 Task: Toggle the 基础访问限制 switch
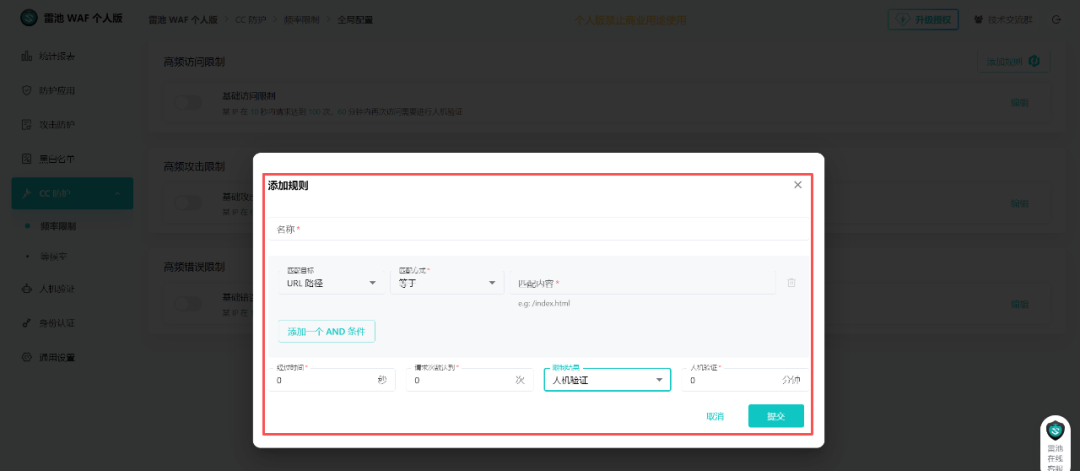pos(187,102)
